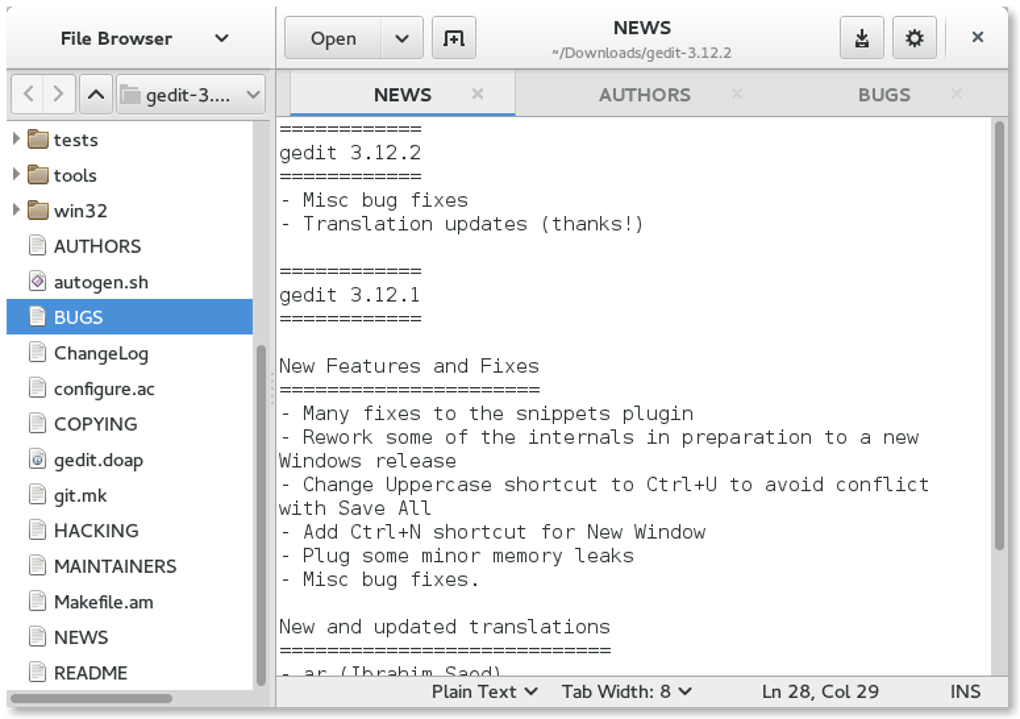Click the MAINTAINERS file icon
The height and width of the screenshot is (719, 1020).
(38, 566)
